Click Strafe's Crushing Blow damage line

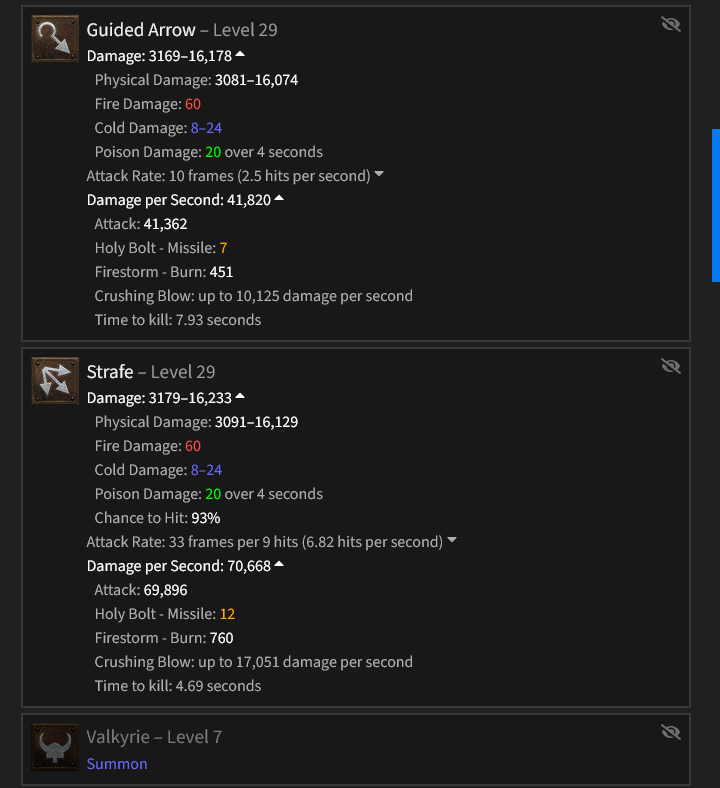pos(253,662)
